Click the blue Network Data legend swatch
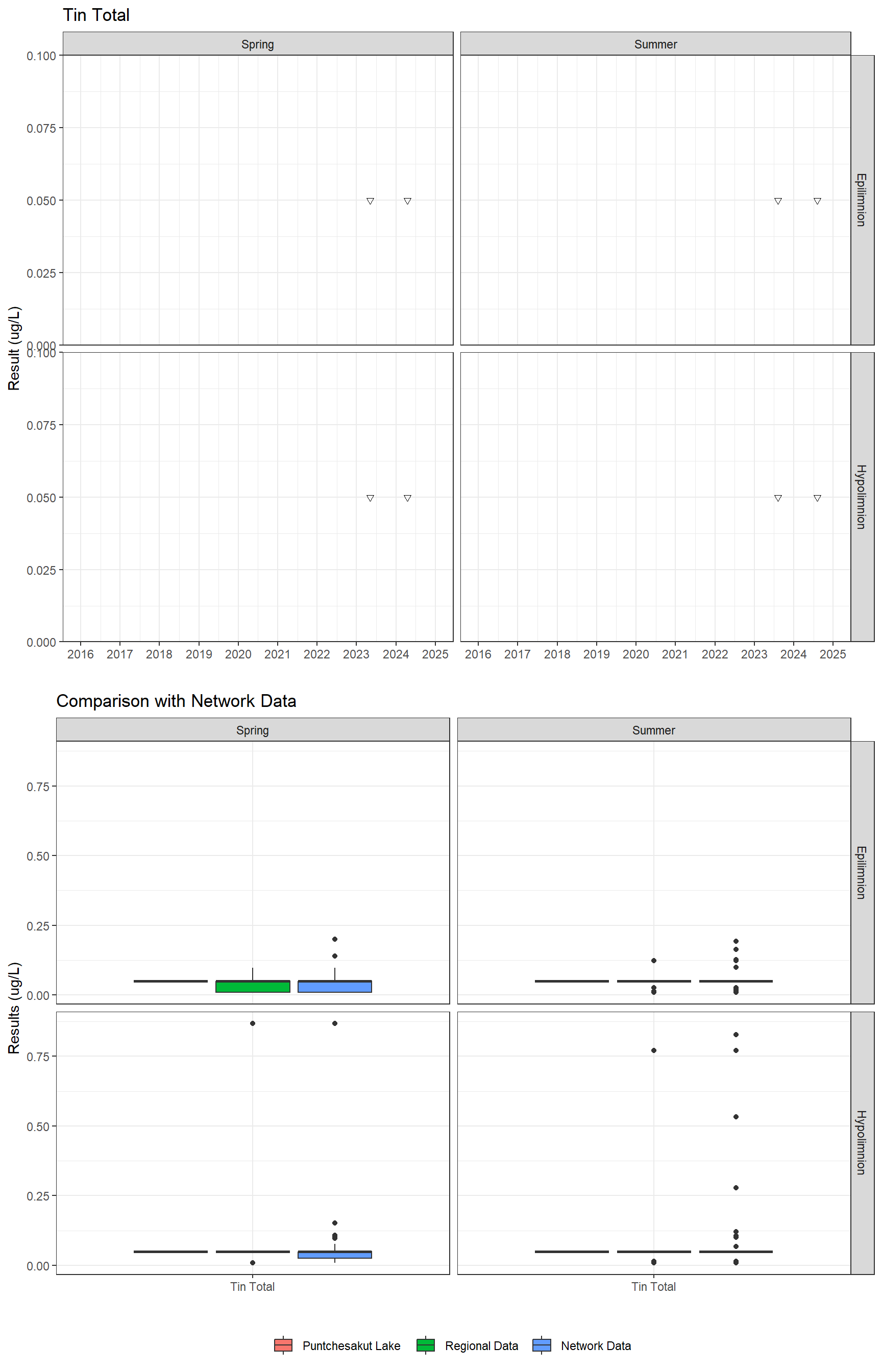 pyautogui.click(x=542, y=1345)
